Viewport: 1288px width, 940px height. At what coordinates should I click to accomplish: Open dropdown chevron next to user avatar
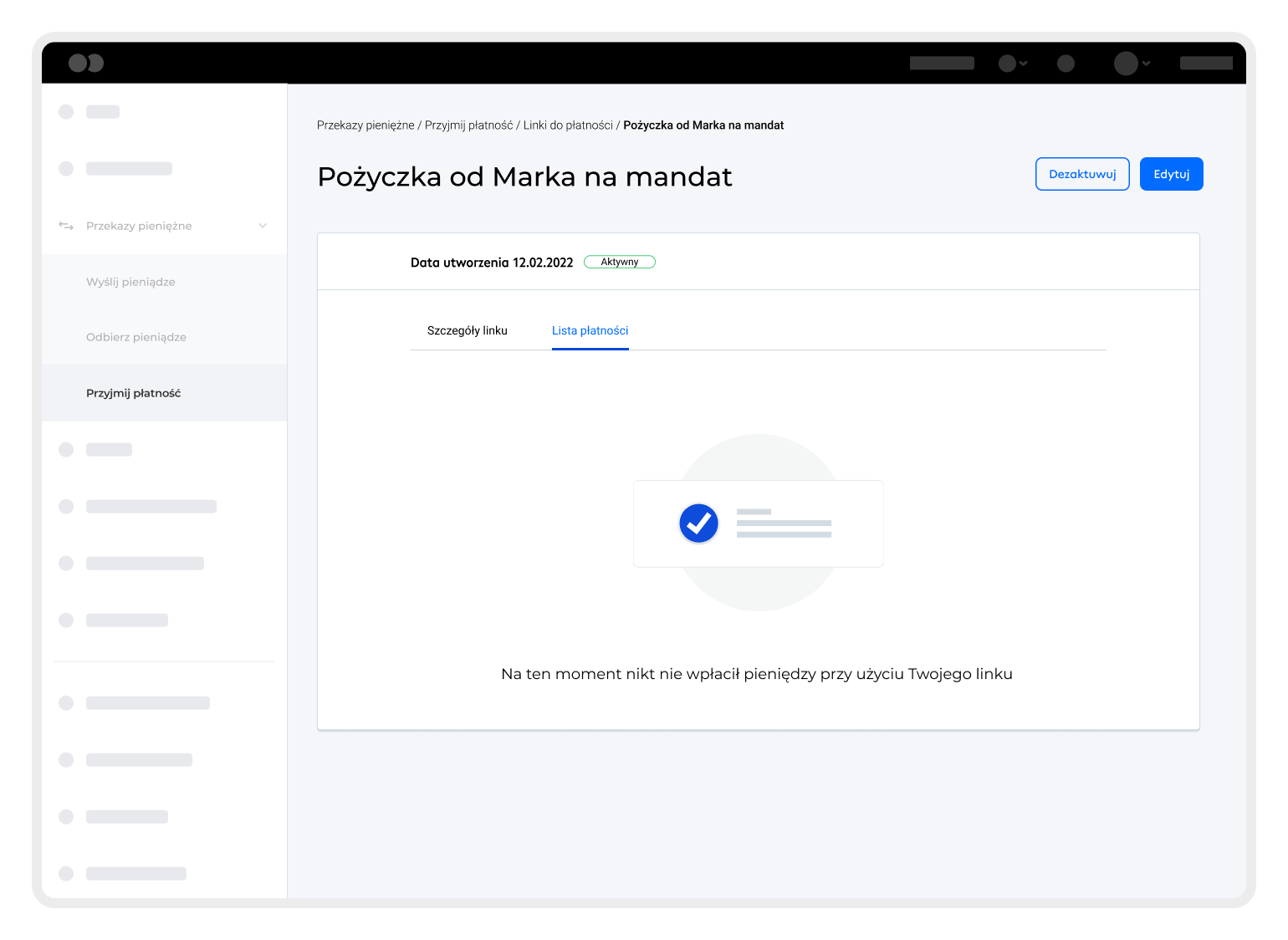(1147, 64)
